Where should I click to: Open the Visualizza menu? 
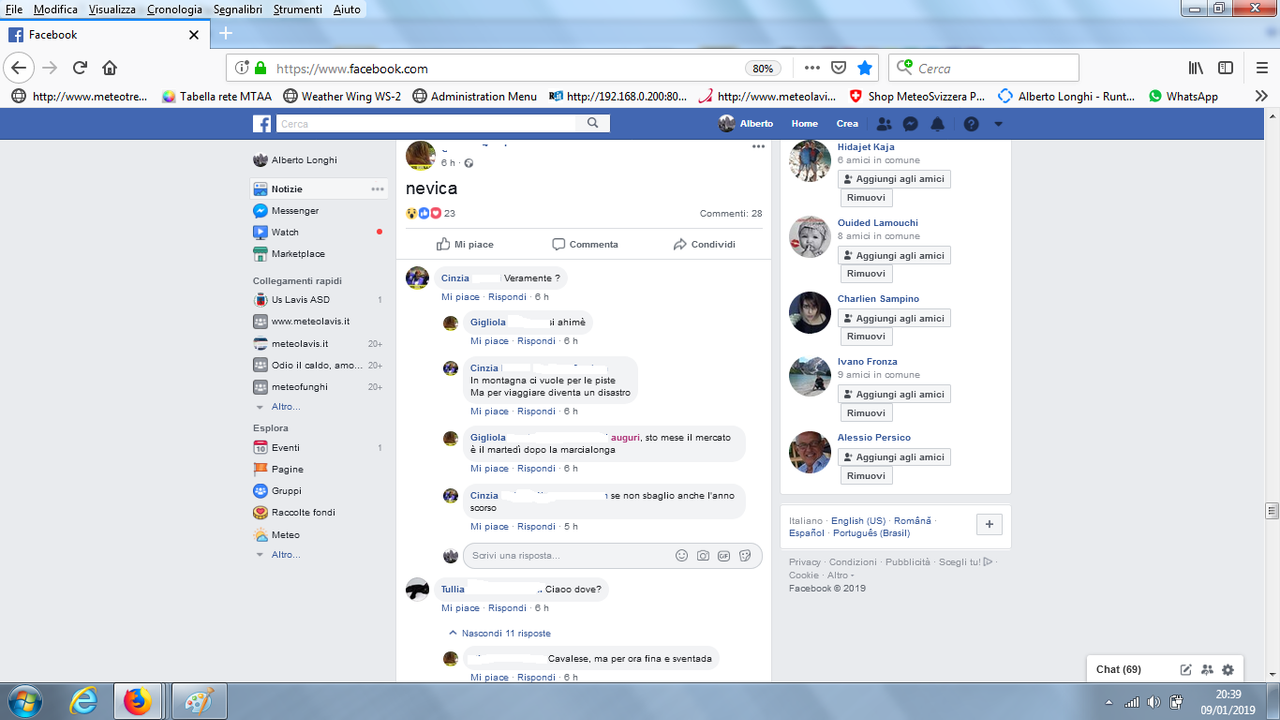112,9
